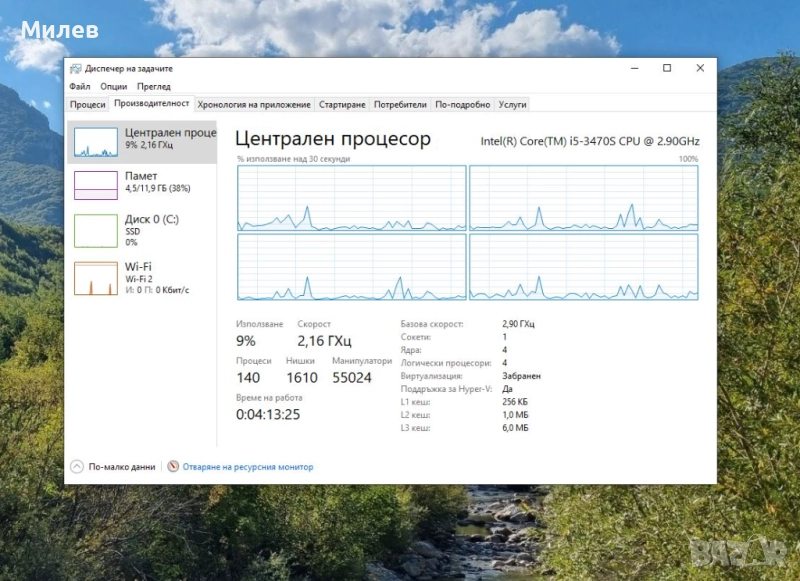Open the Опции menu
Screen dimensions: 800x581
(x=112, y=86)
